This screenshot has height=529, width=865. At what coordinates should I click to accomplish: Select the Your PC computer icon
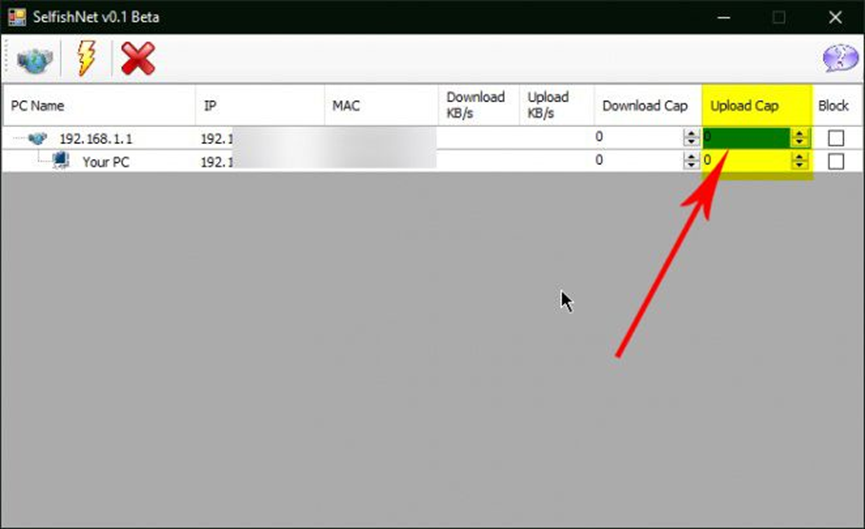pos(62,160)
